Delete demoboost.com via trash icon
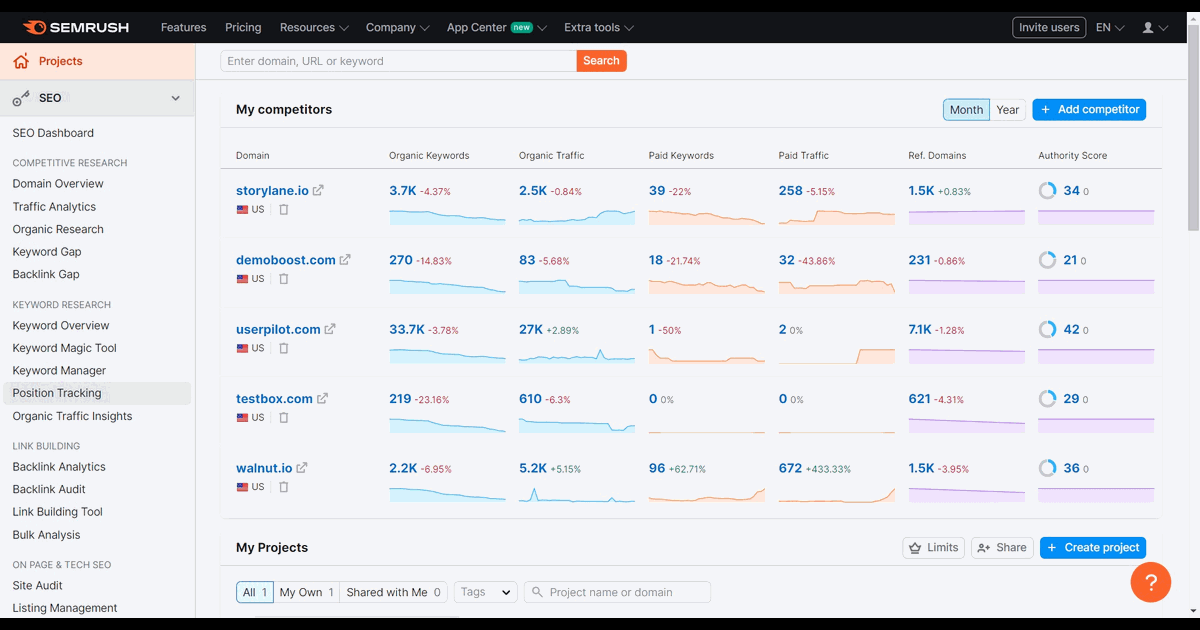The image size is (1200, 630). coord(284,279)
